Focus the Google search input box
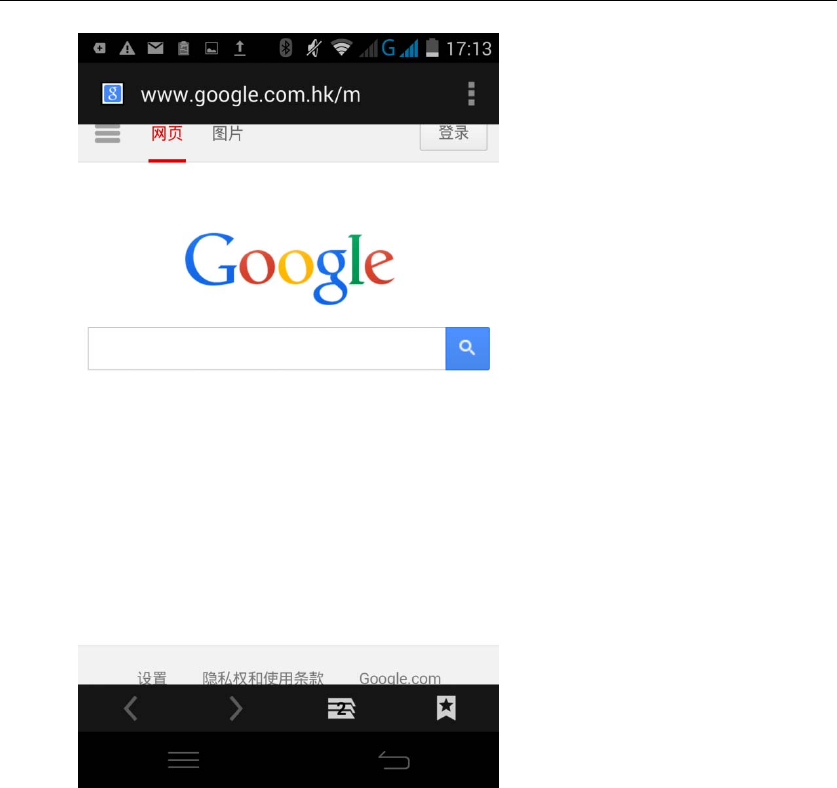 coord(266,349)
